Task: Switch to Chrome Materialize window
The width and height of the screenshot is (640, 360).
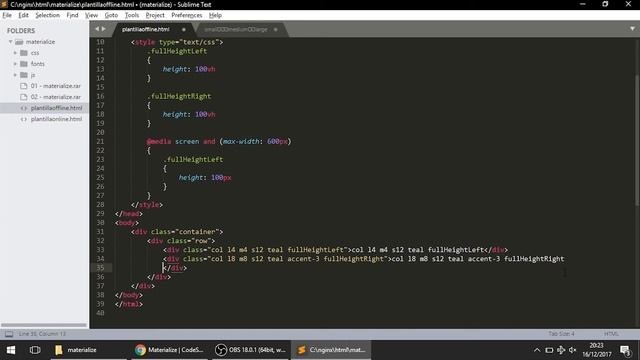Action: coord(170,350)
